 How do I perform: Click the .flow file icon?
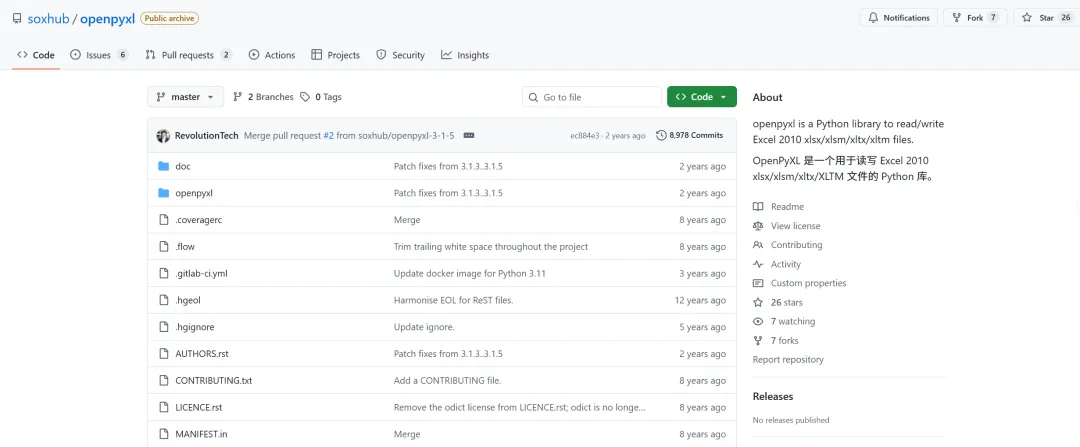click(x=163, y=247)
